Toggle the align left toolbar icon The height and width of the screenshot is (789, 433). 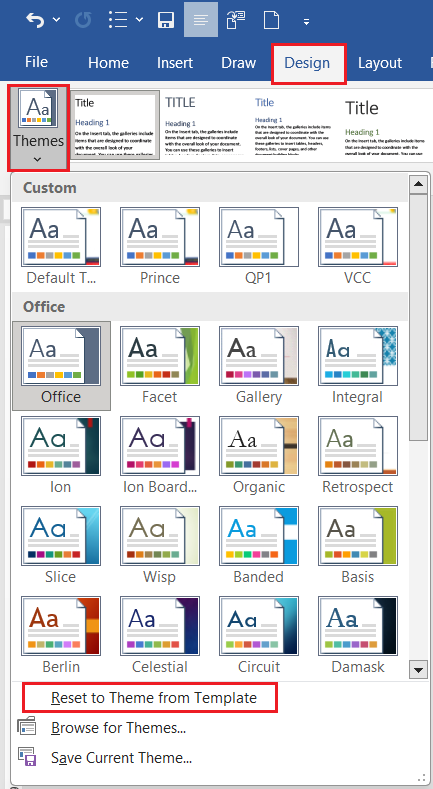pos(201,20)
